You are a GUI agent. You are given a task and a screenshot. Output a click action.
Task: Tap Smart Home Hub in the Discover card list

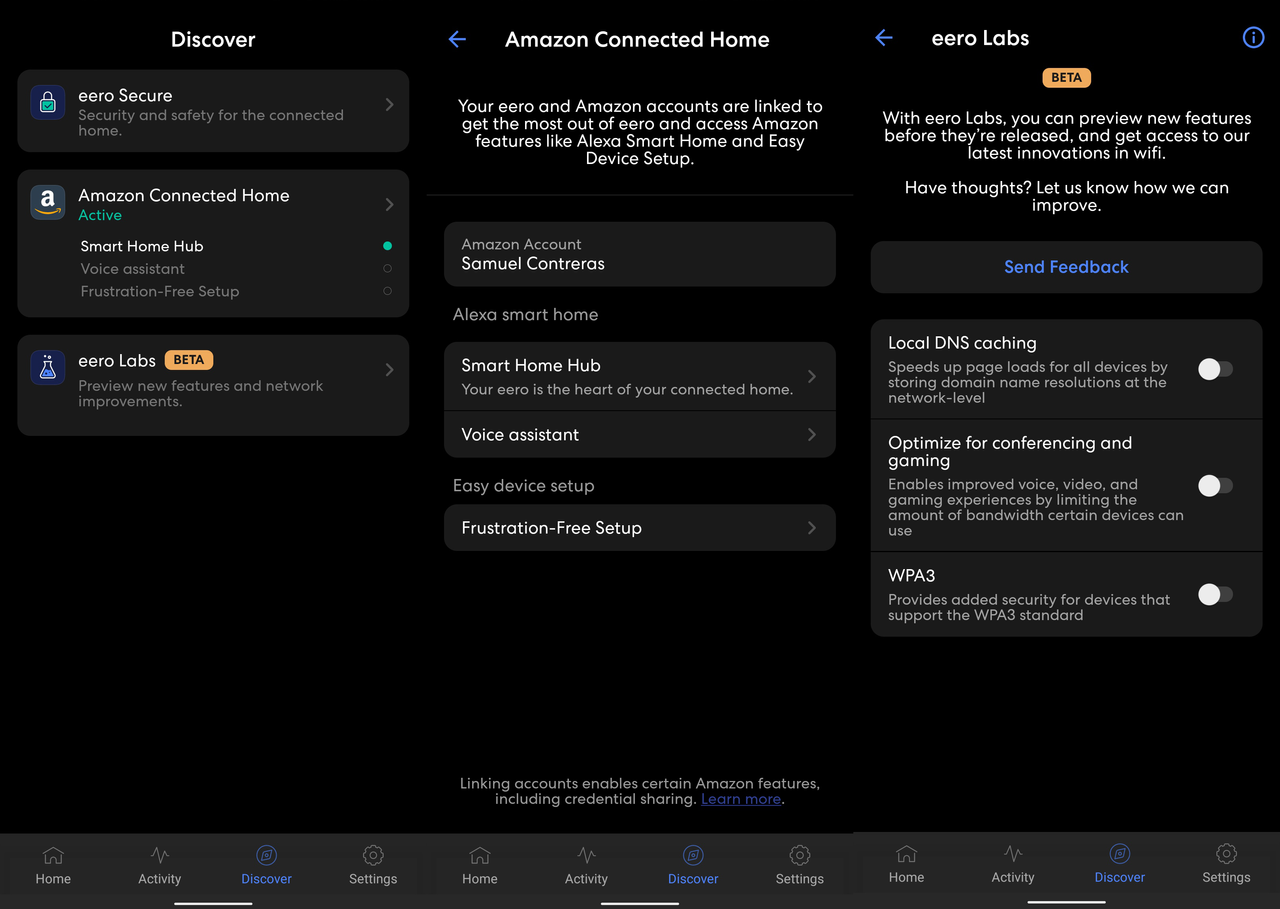[x=142, y=246]
